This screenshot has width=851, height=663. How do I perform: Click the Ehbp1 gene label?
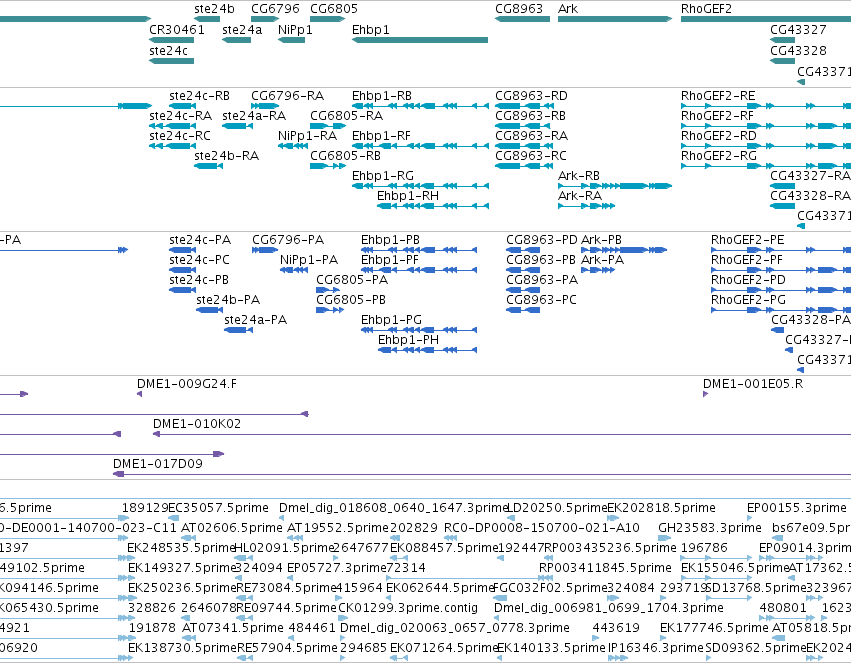371,30
